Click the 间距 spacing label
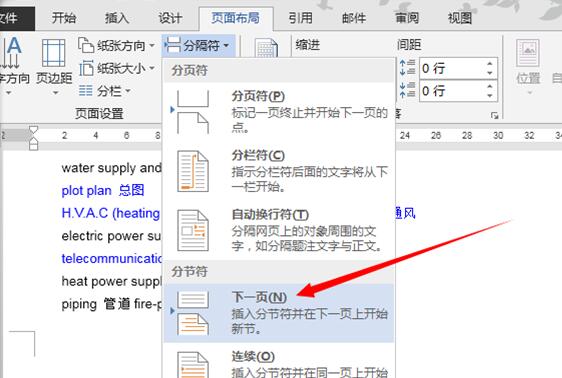Viewport: 562px width, 378px height. click(409, 45)
